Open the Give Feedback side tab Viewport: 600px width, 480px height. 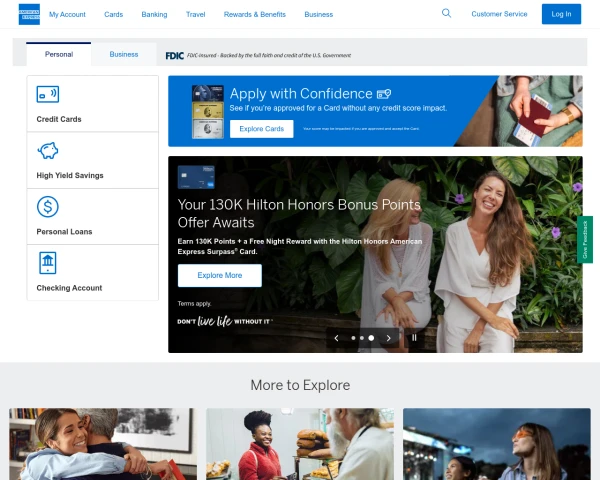(585, 239)
